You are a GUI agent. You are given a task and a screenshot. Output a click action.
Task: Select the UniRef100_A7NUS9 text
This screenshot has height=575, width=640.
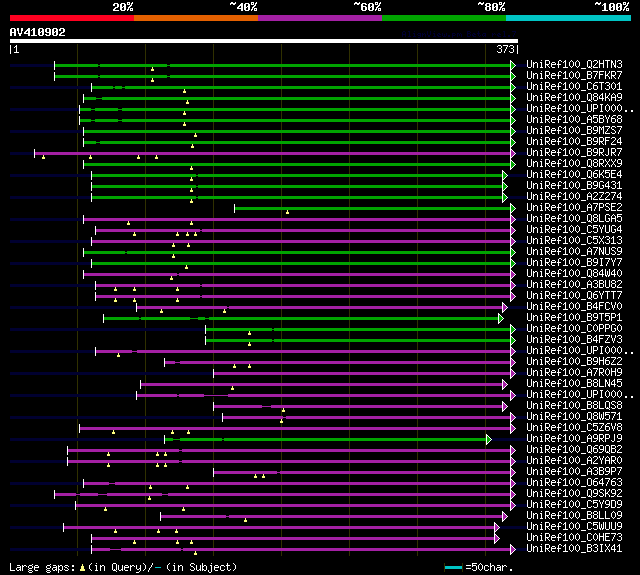(x=574, y=252)
